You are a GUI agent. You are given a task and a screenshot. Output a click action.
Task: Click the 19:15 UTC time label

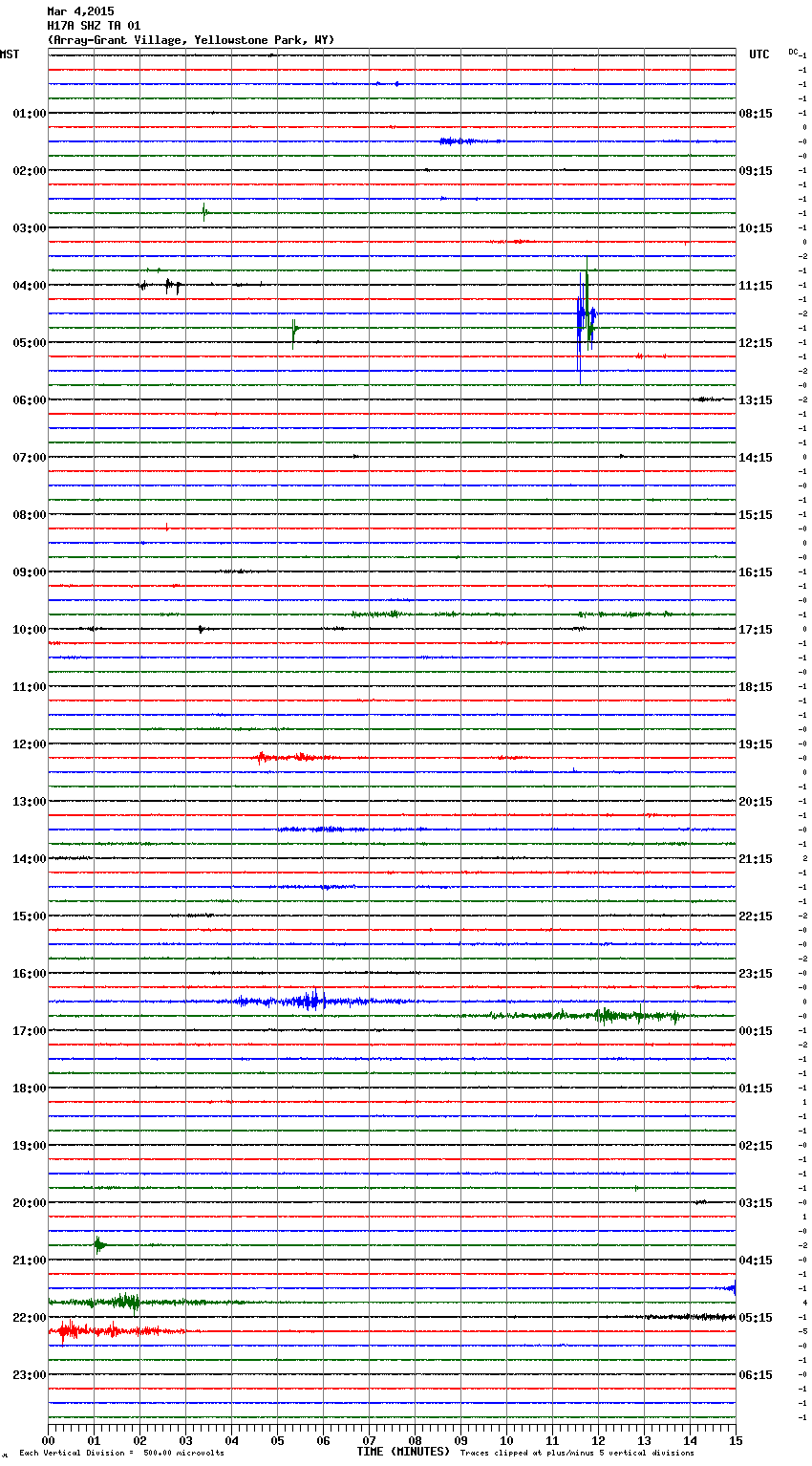tap(756, 744)
